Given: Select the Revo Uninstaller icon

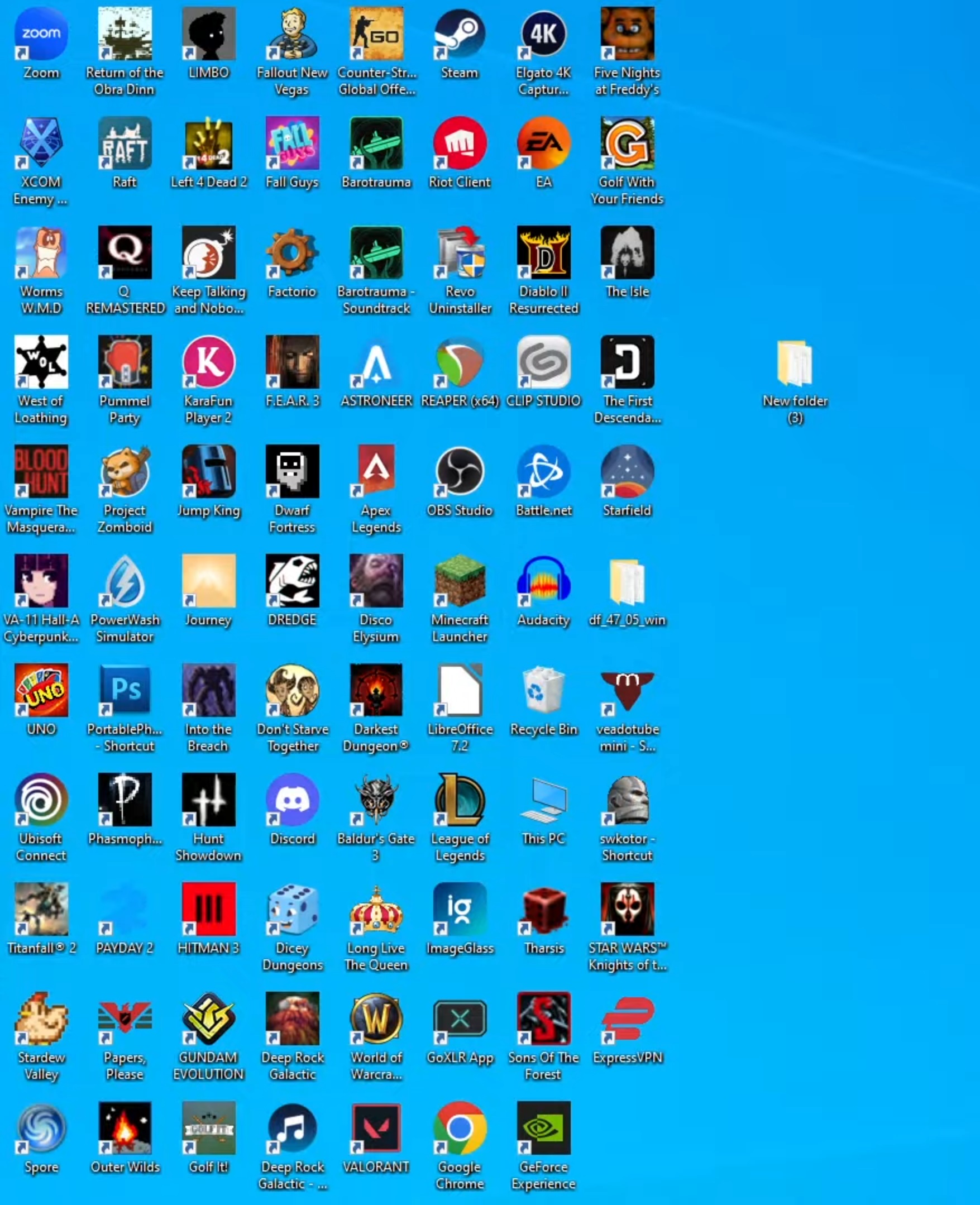Looking at the screenshot, I should (460, 253).
